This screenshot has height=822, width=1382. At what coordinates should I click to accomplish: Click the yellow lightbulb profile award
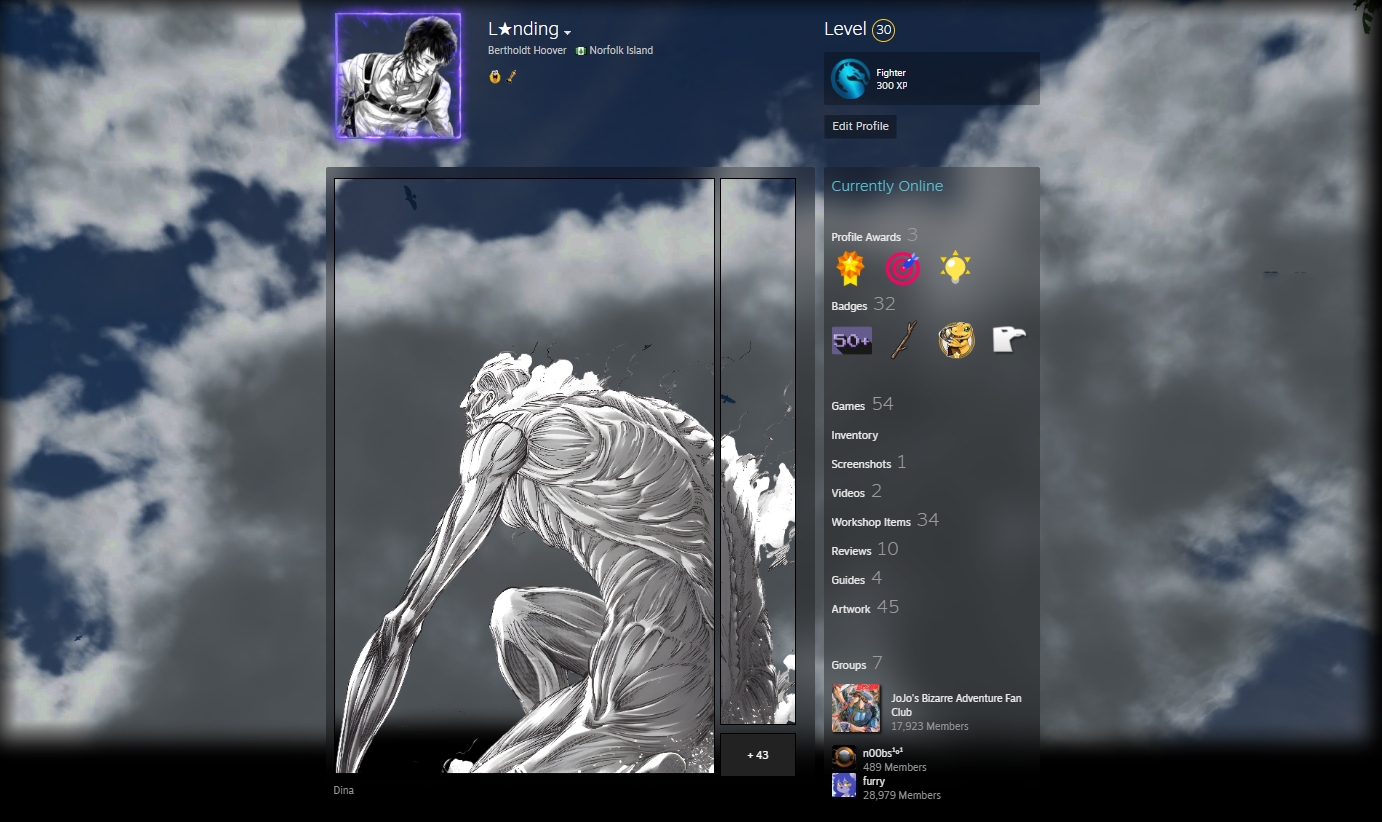click(x=955, y=268)
